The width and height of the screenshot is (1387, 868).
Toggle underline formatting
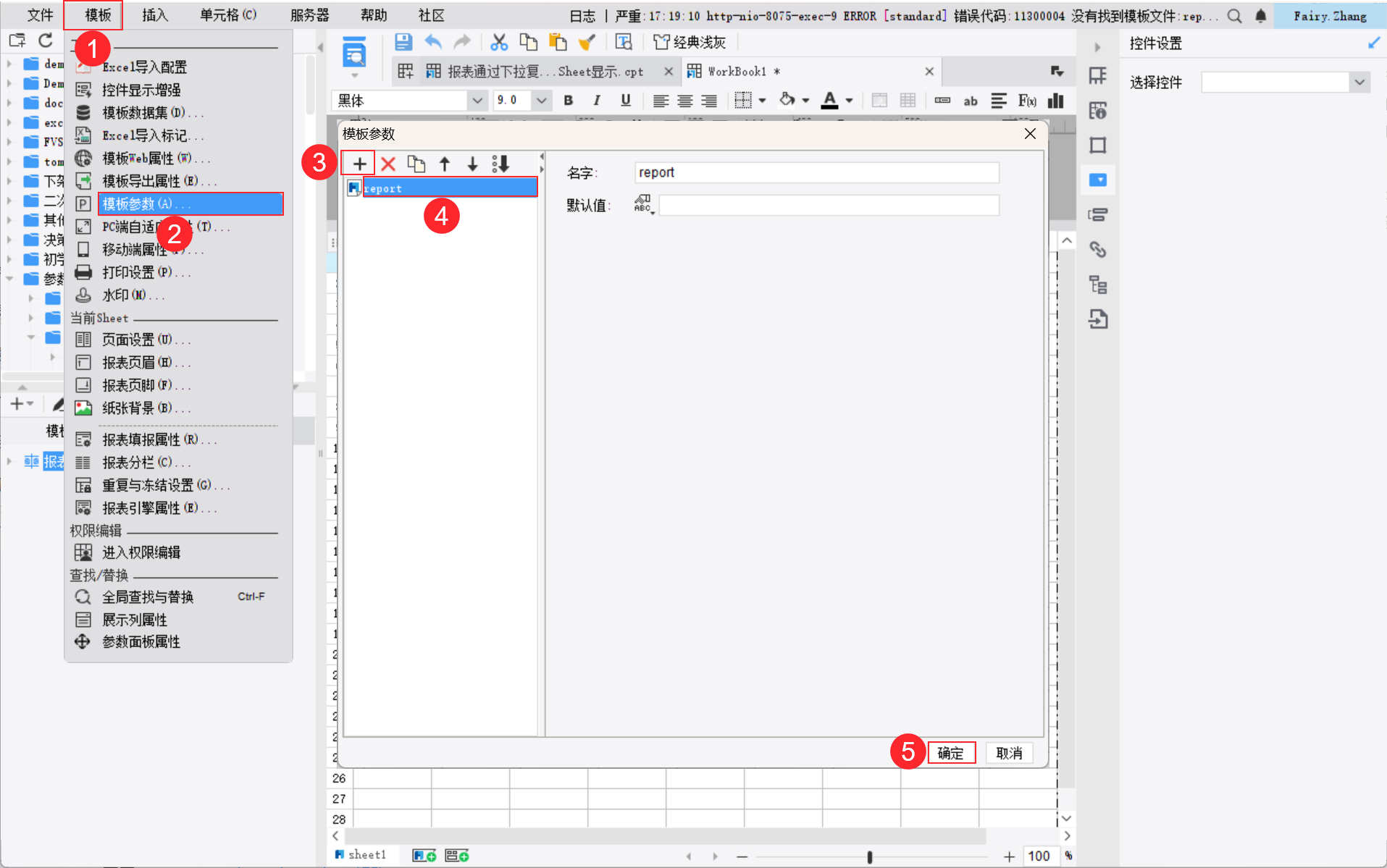point(626,101)
